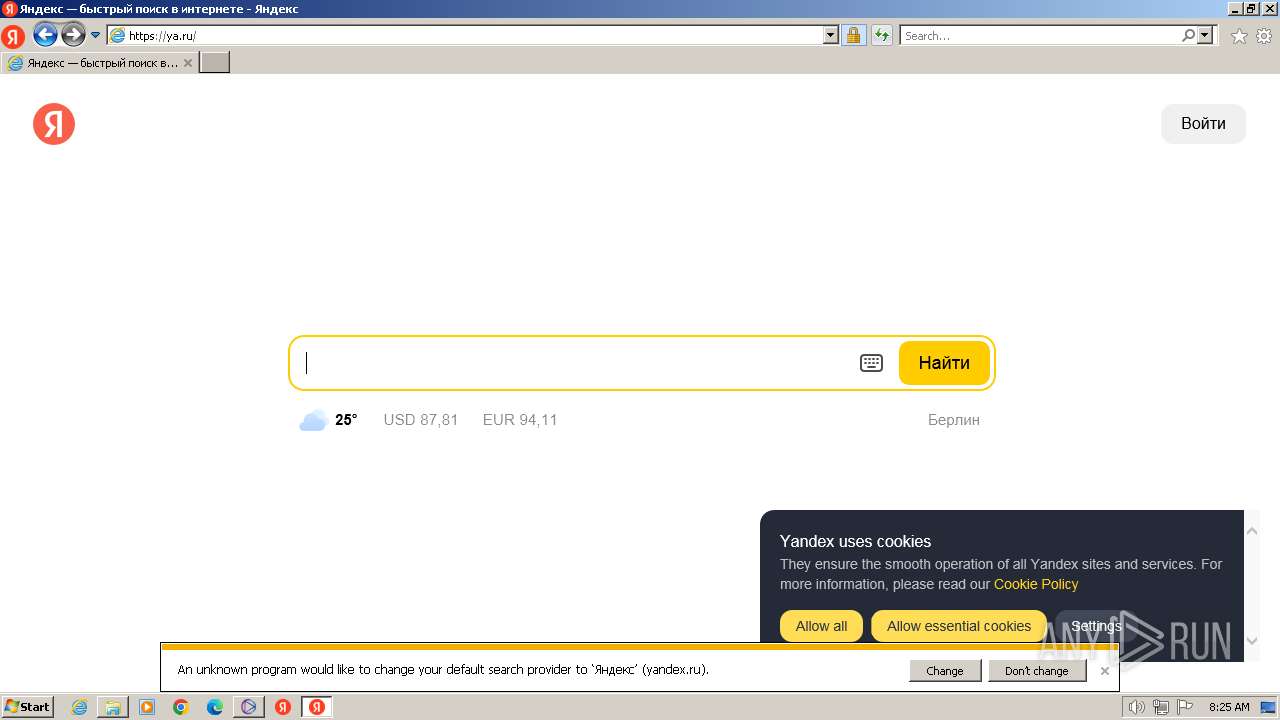Viewport: 1280px width, 720px height.
Task: Open the cookie Settings button
Action: pos(1096,626)
